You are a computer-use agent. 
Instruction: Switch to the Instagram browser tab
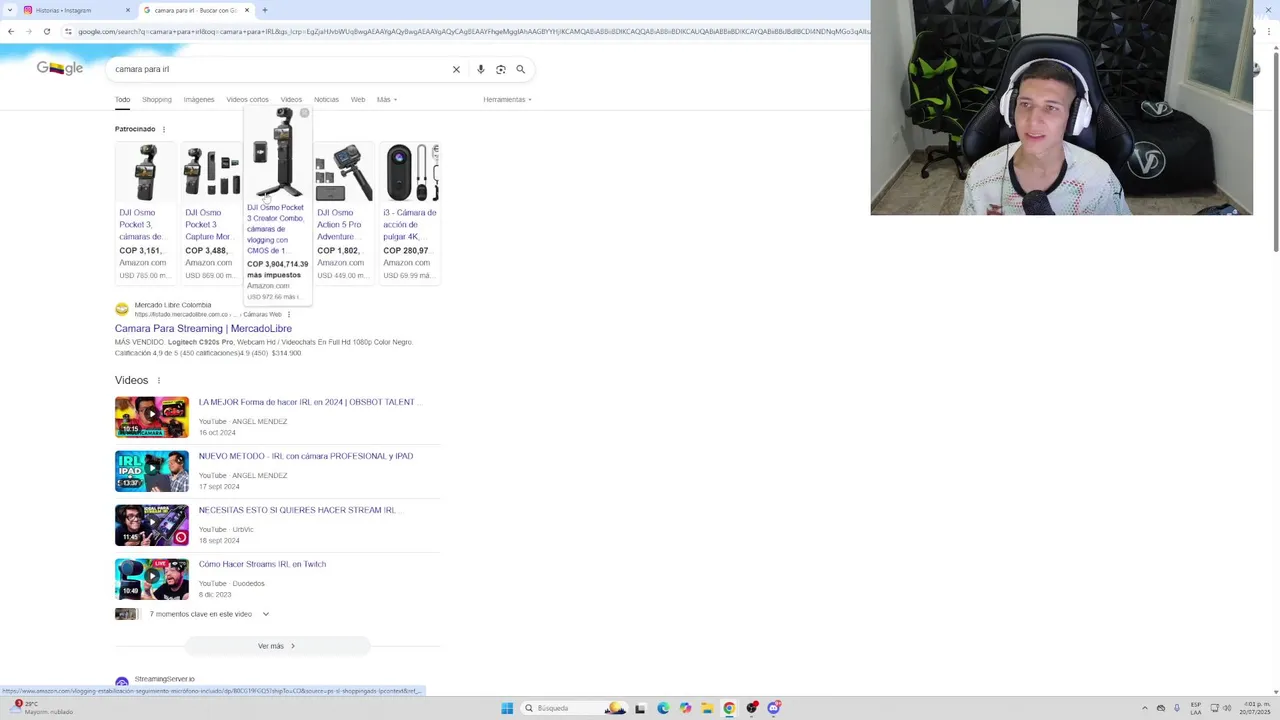click(x=75, y=10)
